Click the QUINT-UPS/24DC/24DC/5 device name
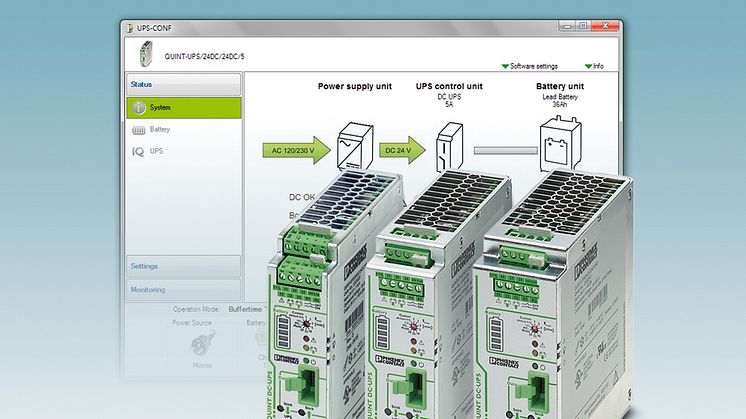Image resolution: width=746 pixels, height=419 pixels. click(x=205, y=57)
